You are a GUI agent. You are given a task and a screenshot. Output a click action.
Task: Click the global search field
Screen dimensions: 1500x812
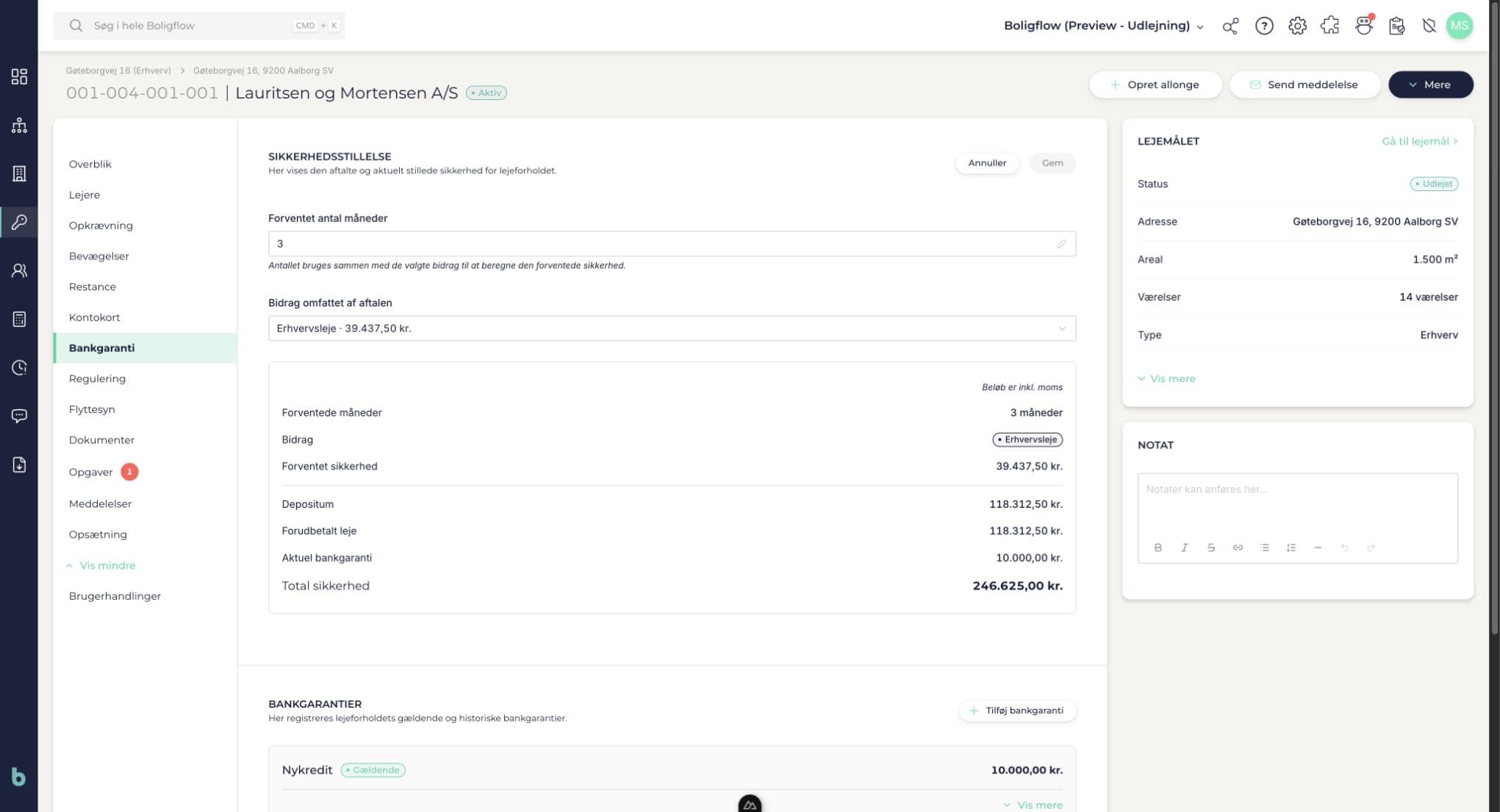coord(199,26)
